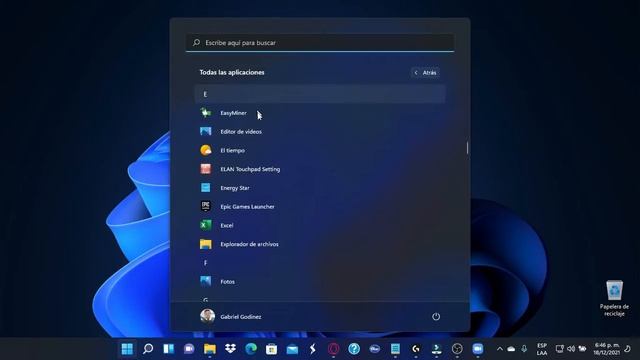
Task: Open EasyMiner from the apps list
Action: click(233, 113)
